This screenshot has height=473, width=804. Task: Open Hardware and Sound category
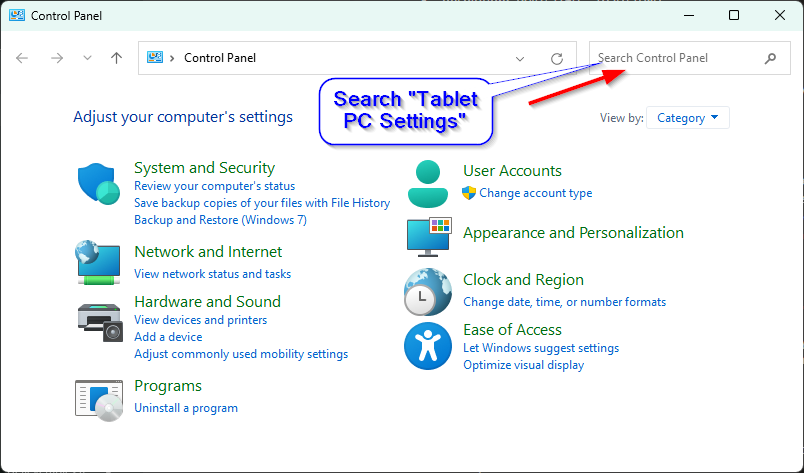pos(208,301)
